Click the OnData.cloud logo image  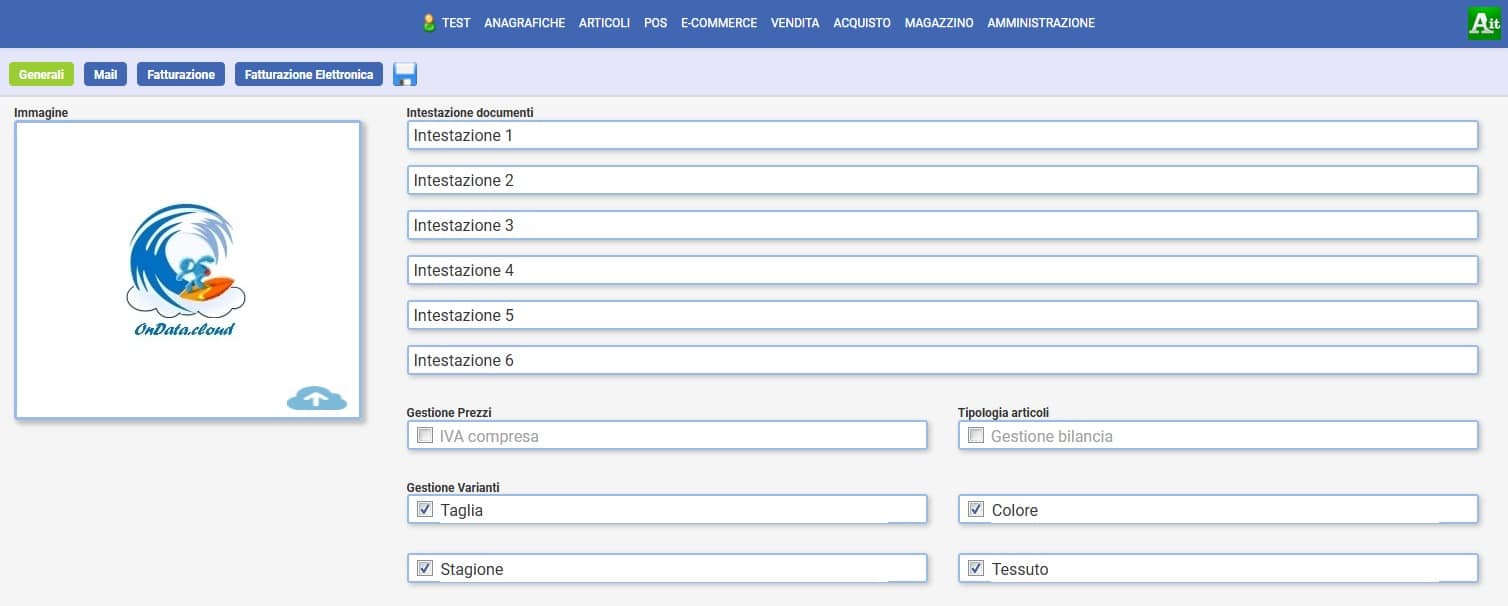[186, 270]
